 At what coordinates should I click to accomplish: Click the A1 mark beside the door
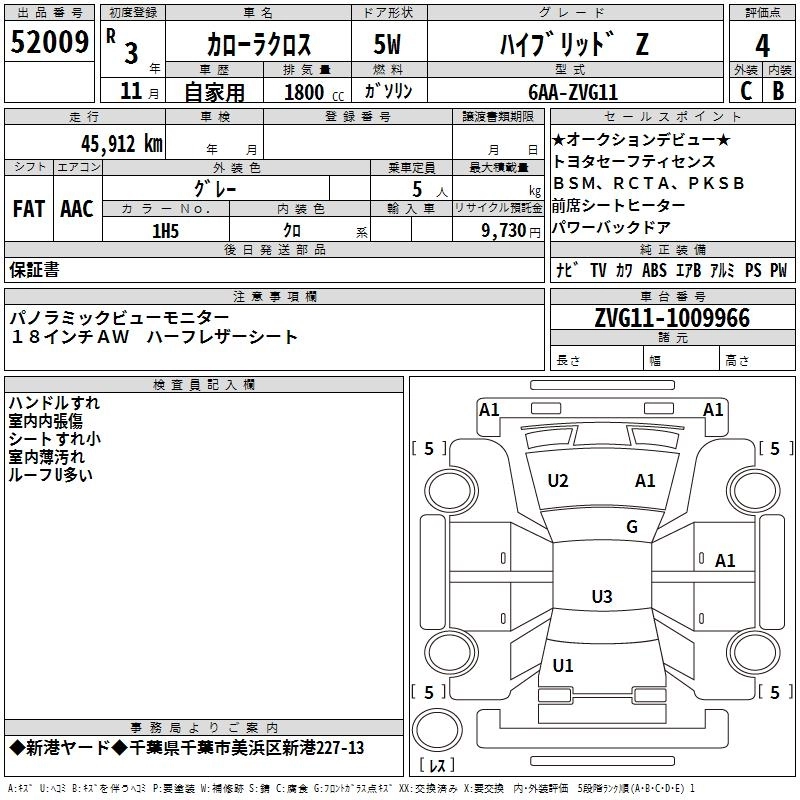tap(724, 561)
